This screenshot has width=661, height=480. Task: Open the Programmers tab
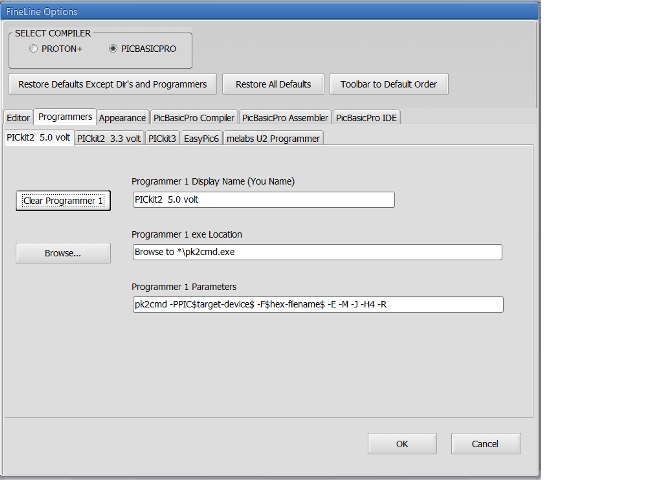(x=65, y=117)
